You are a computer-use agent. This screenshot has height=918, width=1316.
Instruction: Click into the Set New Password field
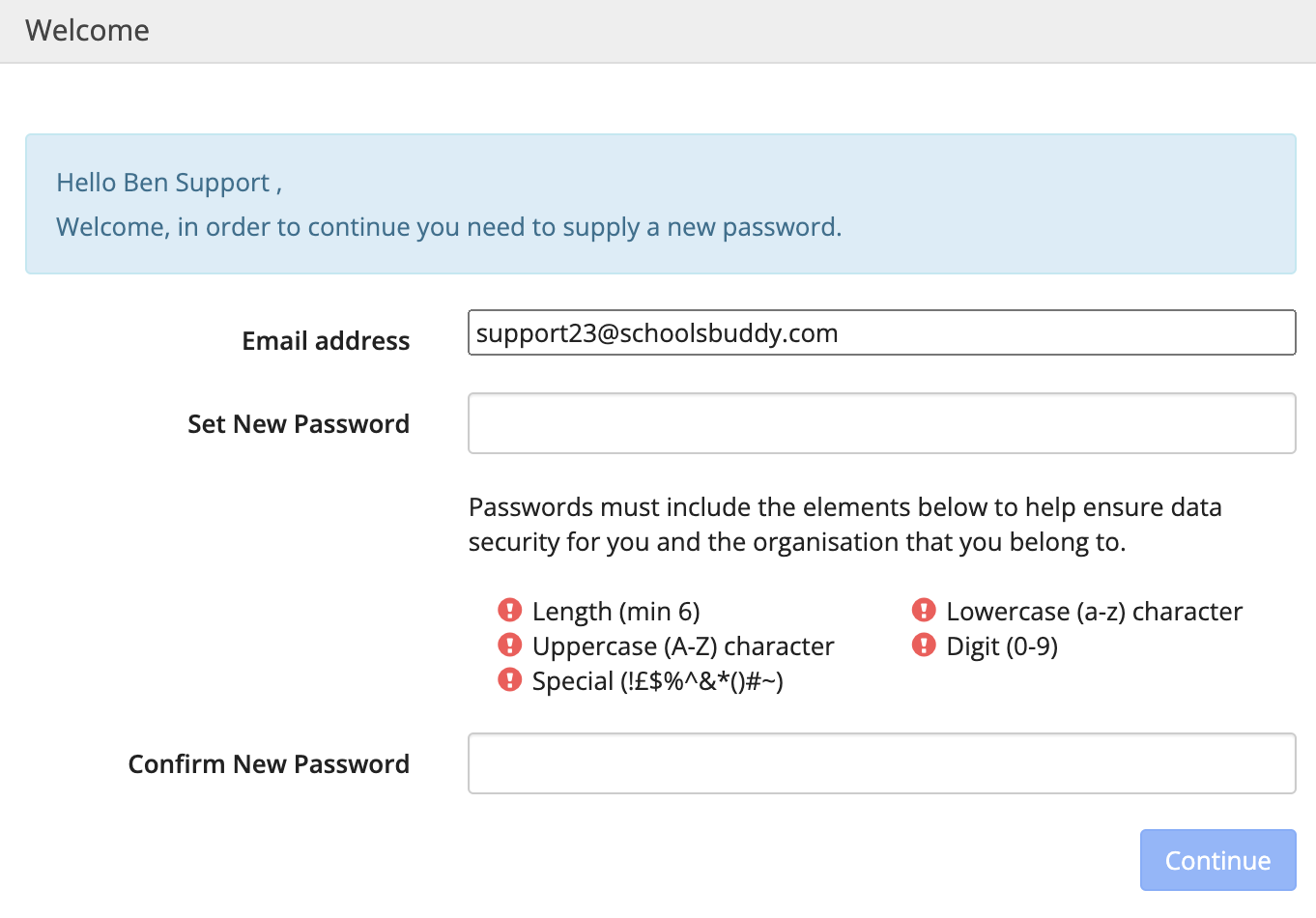(x=881, y=423)
